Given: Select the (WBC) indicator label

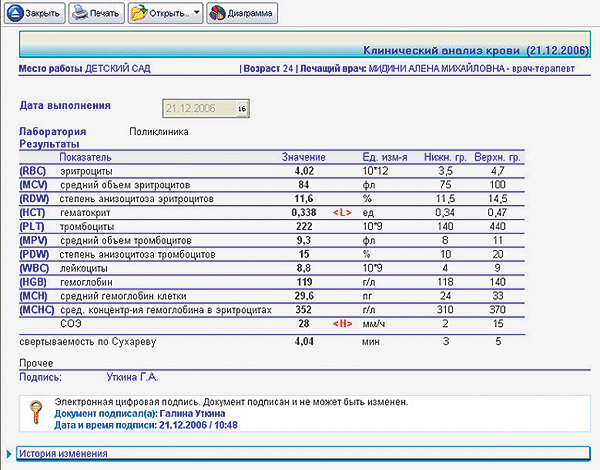Looking at the screenshot, I should (x=34, y=268).
